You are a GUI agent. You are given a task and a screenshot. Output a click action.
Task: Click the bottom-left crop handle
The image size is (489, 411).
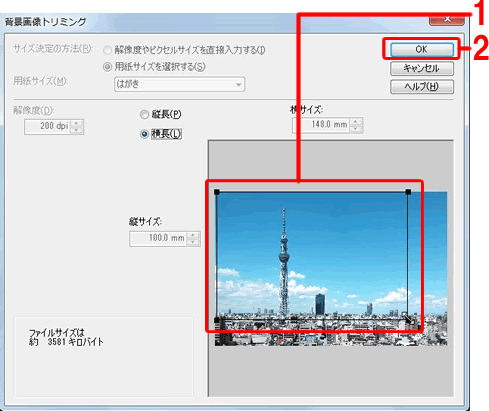pyautogui.click(x=217, y=320)
